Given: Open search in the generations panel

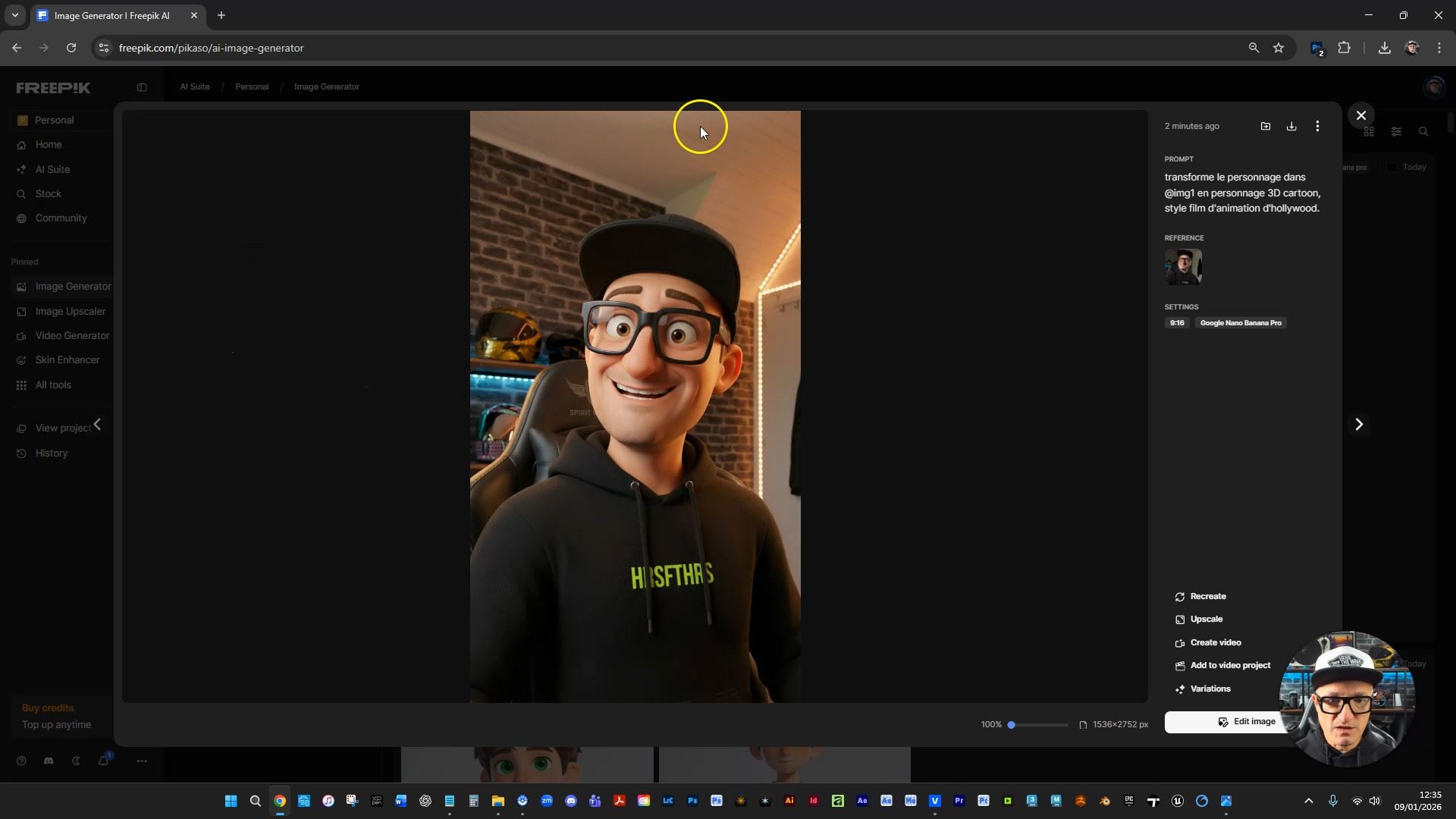Looking at the screenshot, I should click(x=1424, y=131).
